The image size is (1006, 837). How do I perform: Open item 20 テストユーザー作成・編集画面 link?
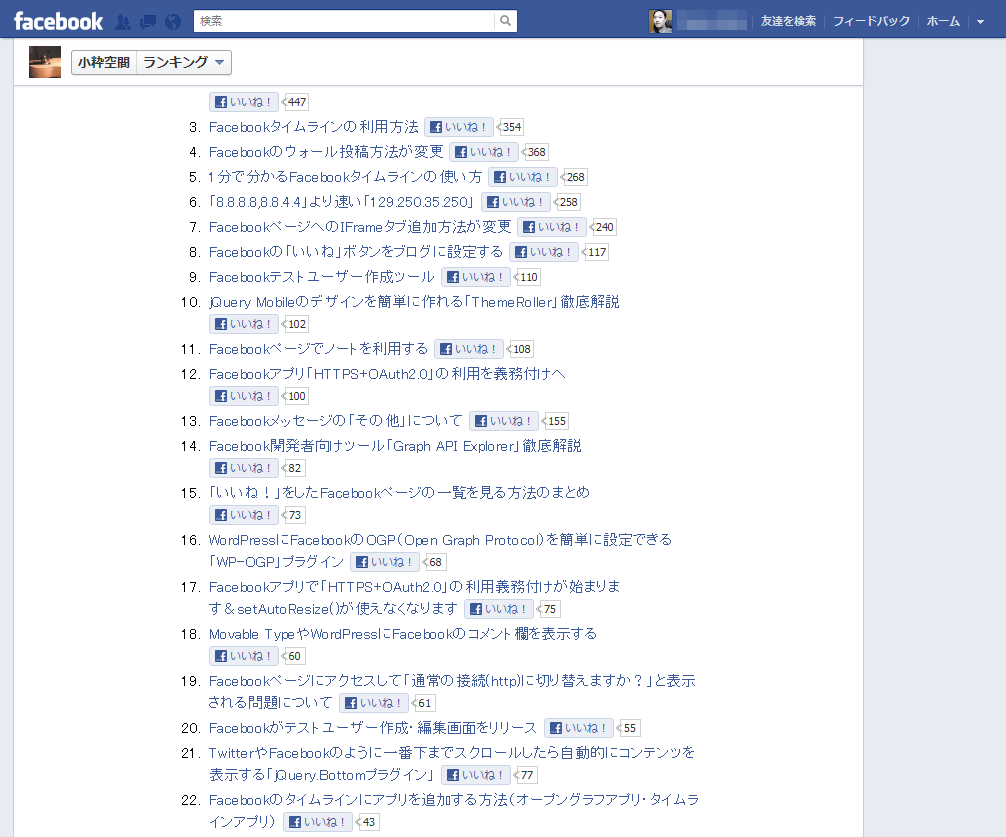click(x=373, y=728)
